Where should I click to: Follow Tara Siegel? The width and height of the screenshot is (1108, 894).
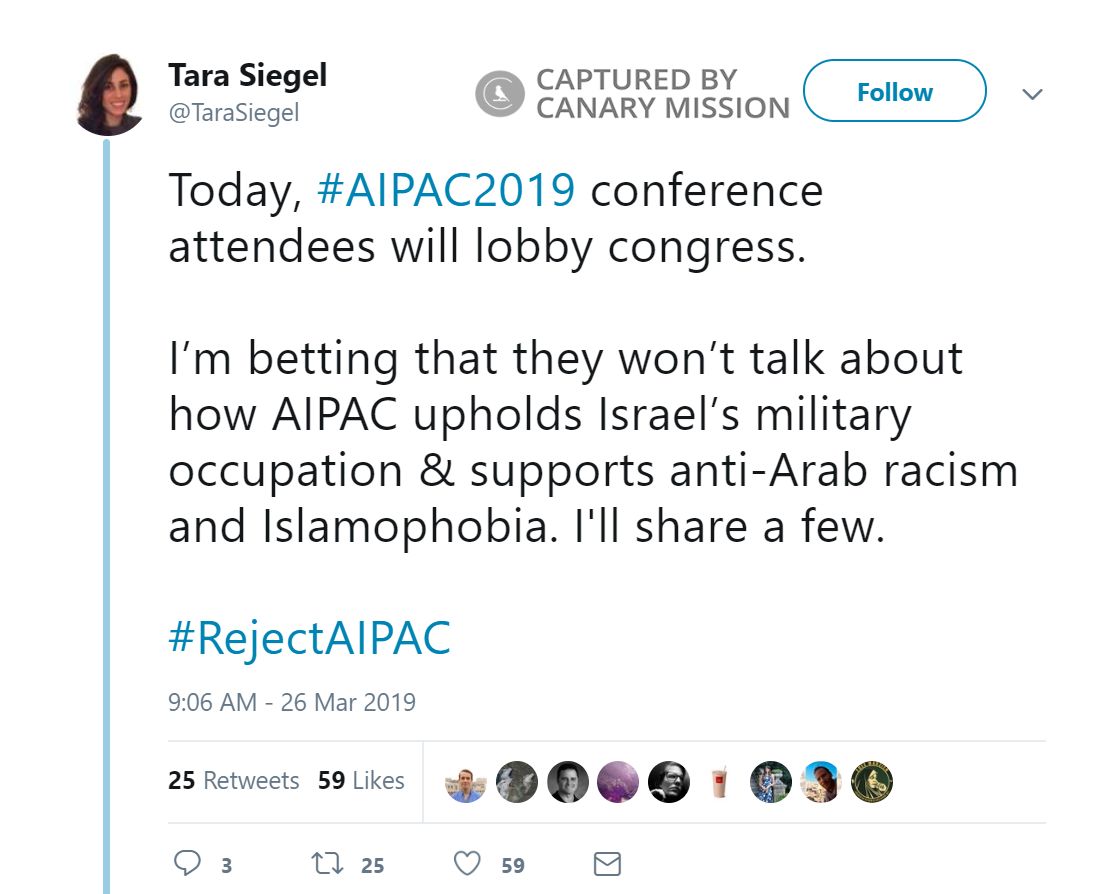[x=893, y=91]
